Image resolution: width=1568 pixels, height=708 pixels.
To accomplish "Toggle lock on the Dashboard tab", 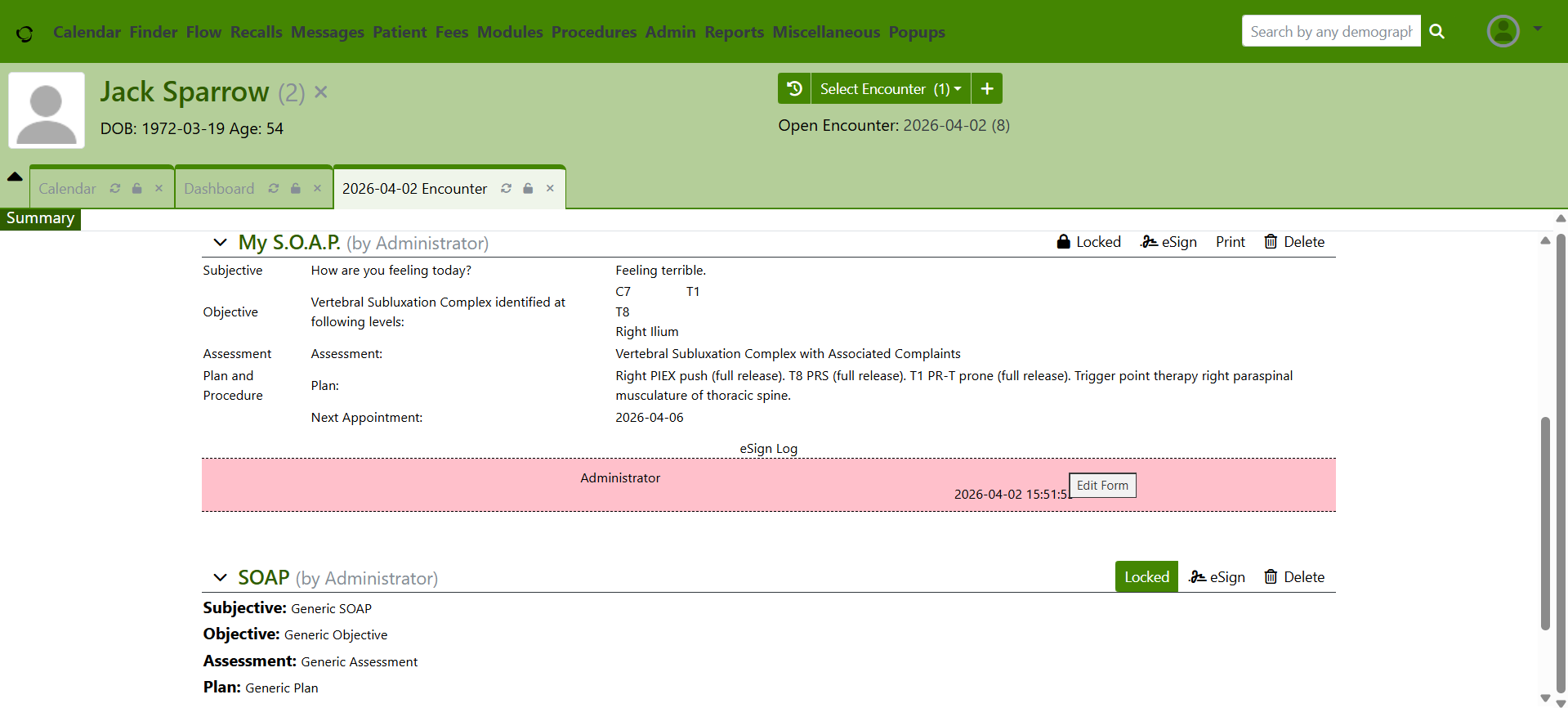I will pyautogui.click(x=296, y=189).
